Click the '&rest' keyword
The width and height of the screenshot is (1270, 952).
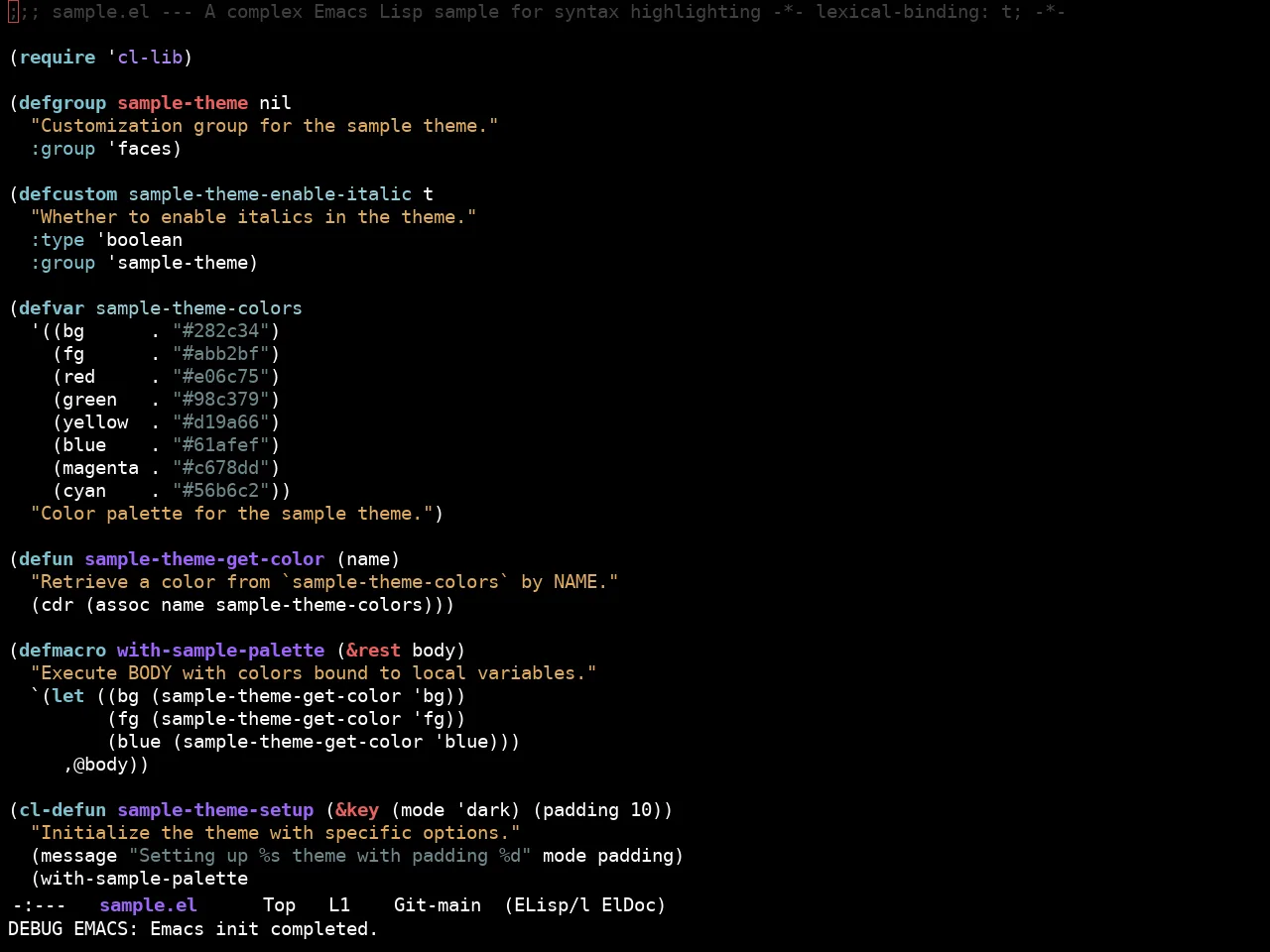coord(374,651)
